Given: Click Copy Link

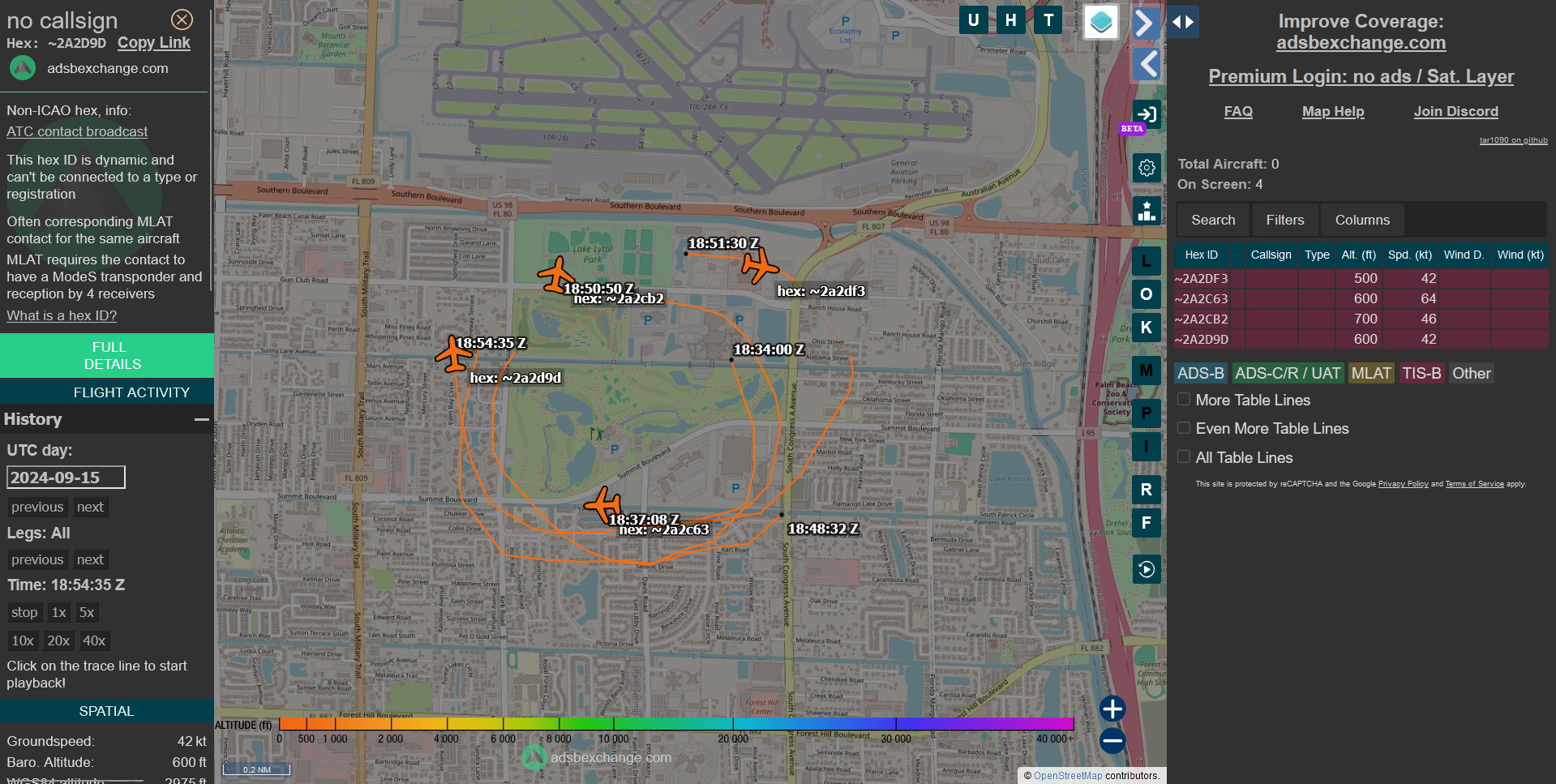Looking at the screenshot, I should 153,43.
